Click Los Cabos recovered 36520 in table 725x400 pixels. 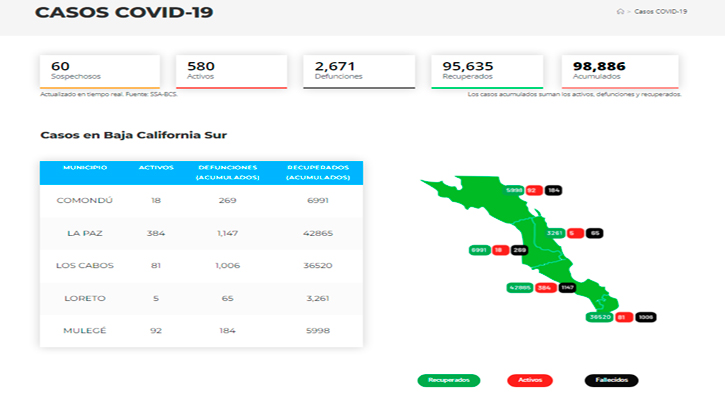(318, 266)
